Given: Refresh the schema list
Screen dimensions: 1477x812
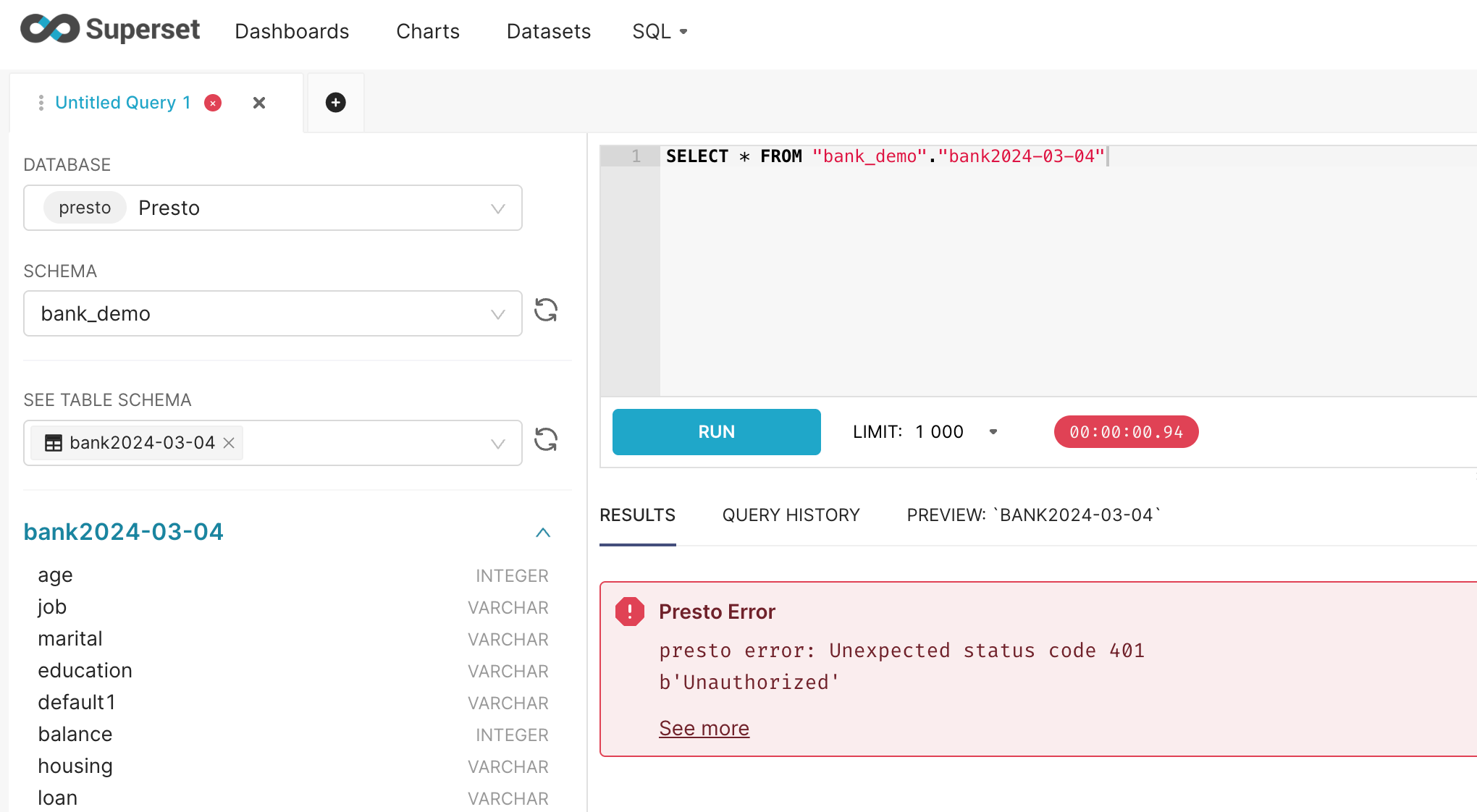Looking at the screenshot, I should 546,310.
